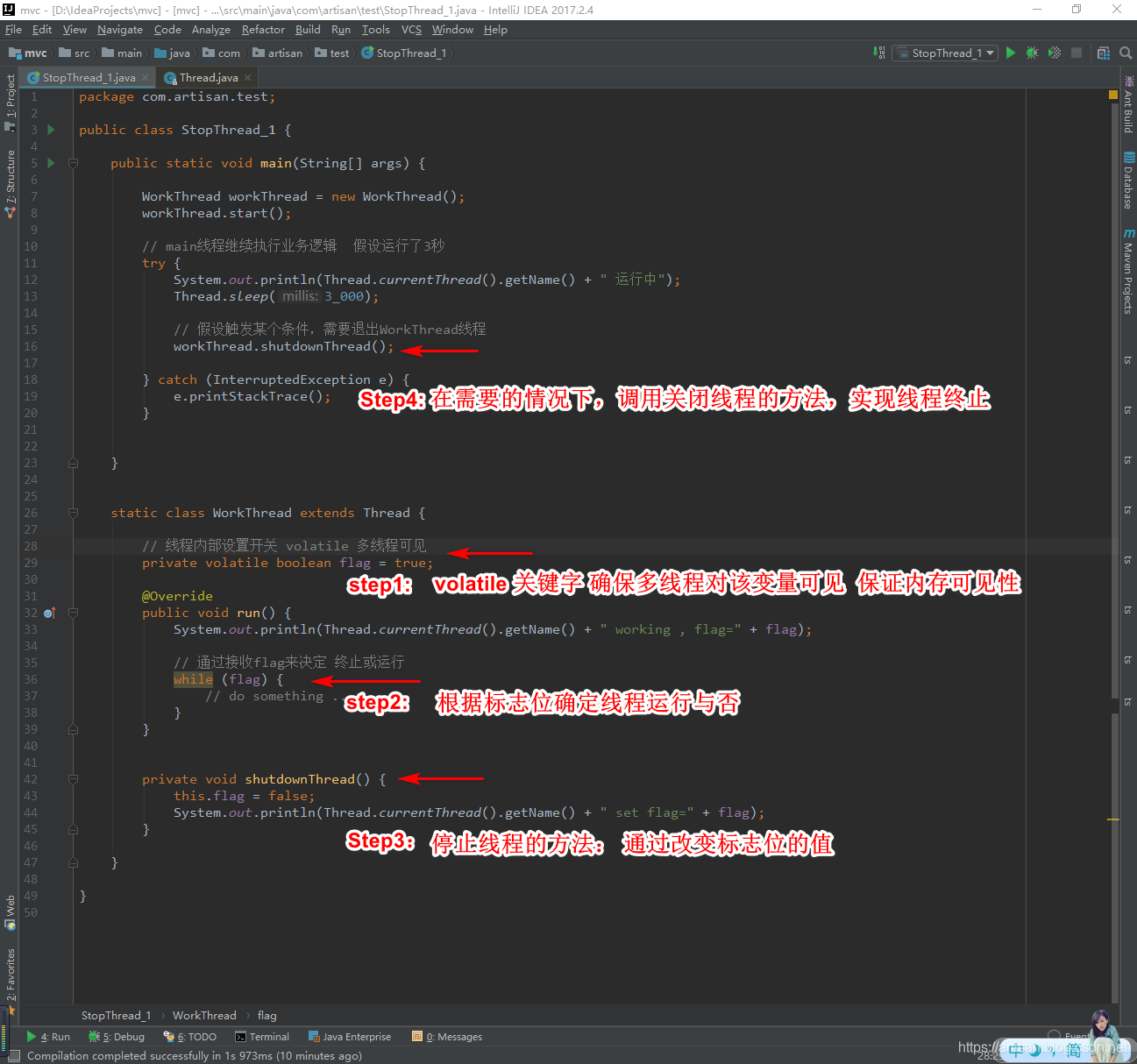Click the Override method gutter icon near run()
Viewport: 1137px width, 1064px height.
click(48, 613)
